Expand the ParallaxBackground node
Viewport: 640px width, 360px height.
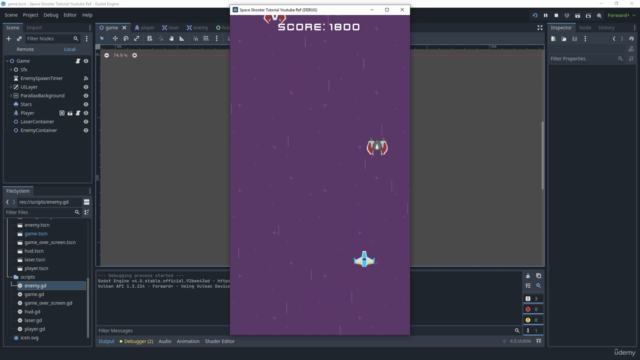tap(11, 96)
